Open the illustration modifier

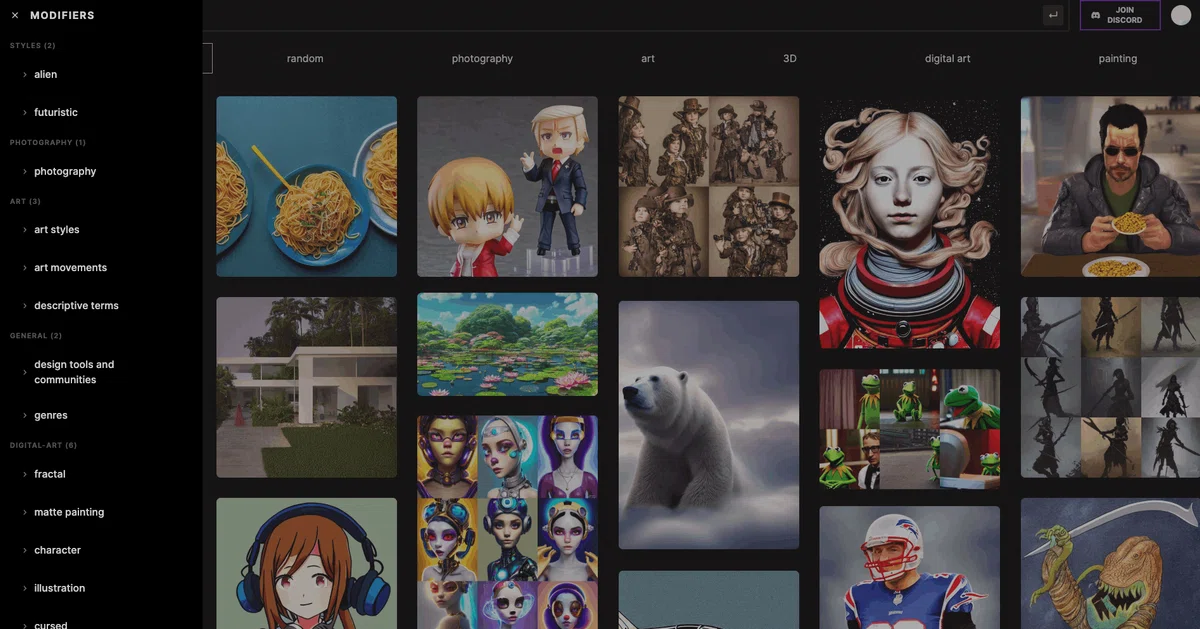[60, 589]
